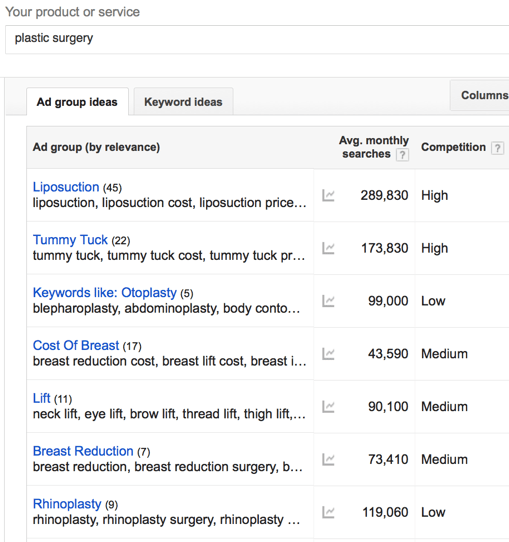Open the Tummy Tuck ad group link
The image size is (509, 542).
(70, 240)
